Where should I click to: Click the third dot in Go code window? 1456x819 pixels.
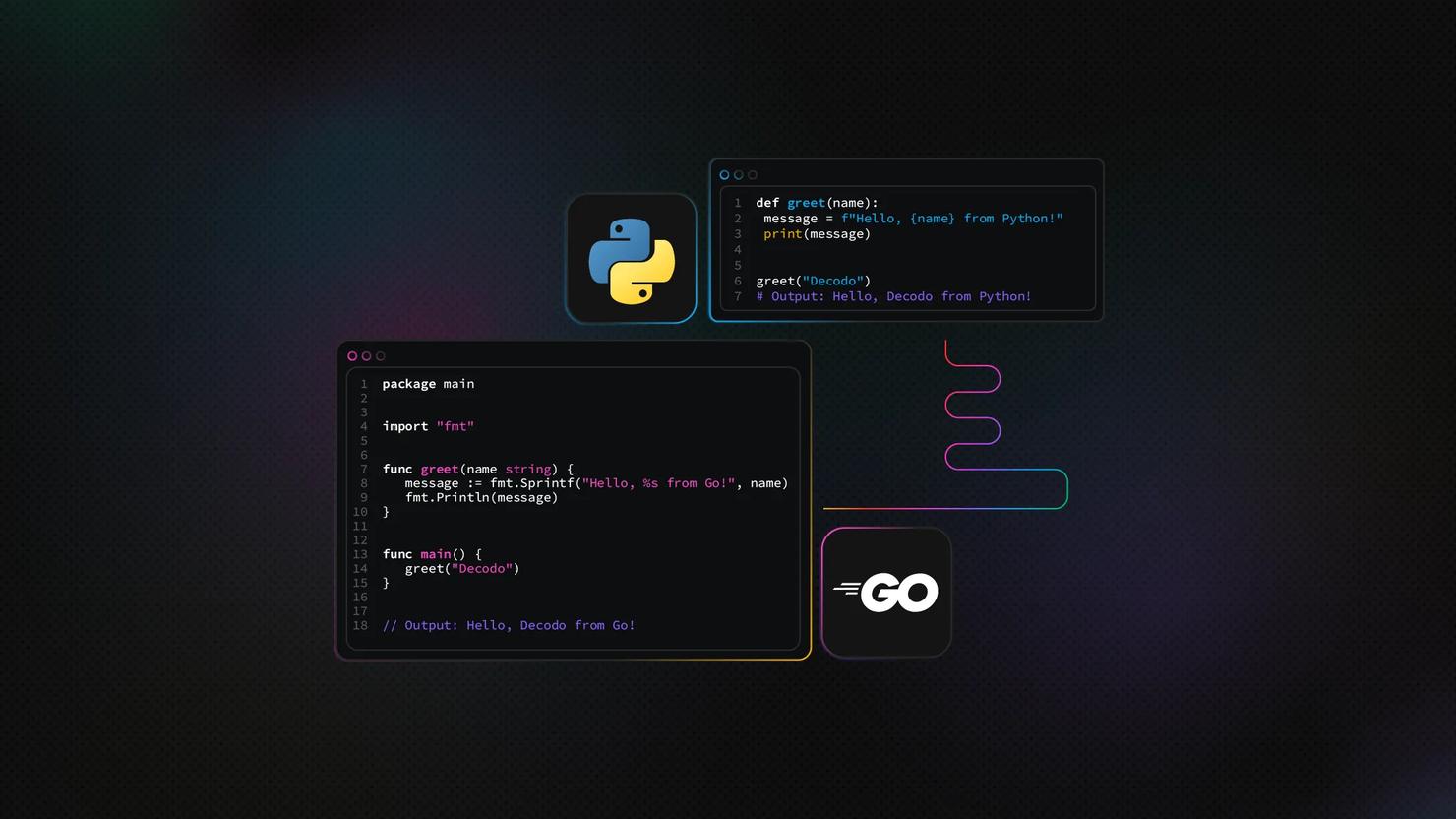381,356
